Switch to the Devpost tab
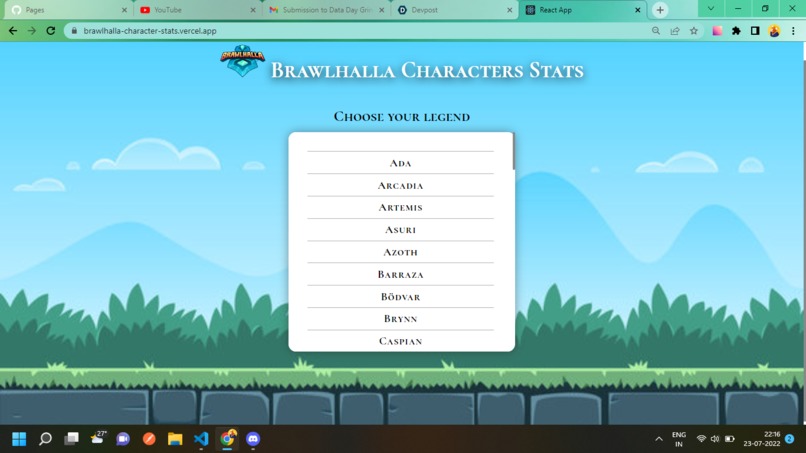The image size is (806, 453). [454, 10]
